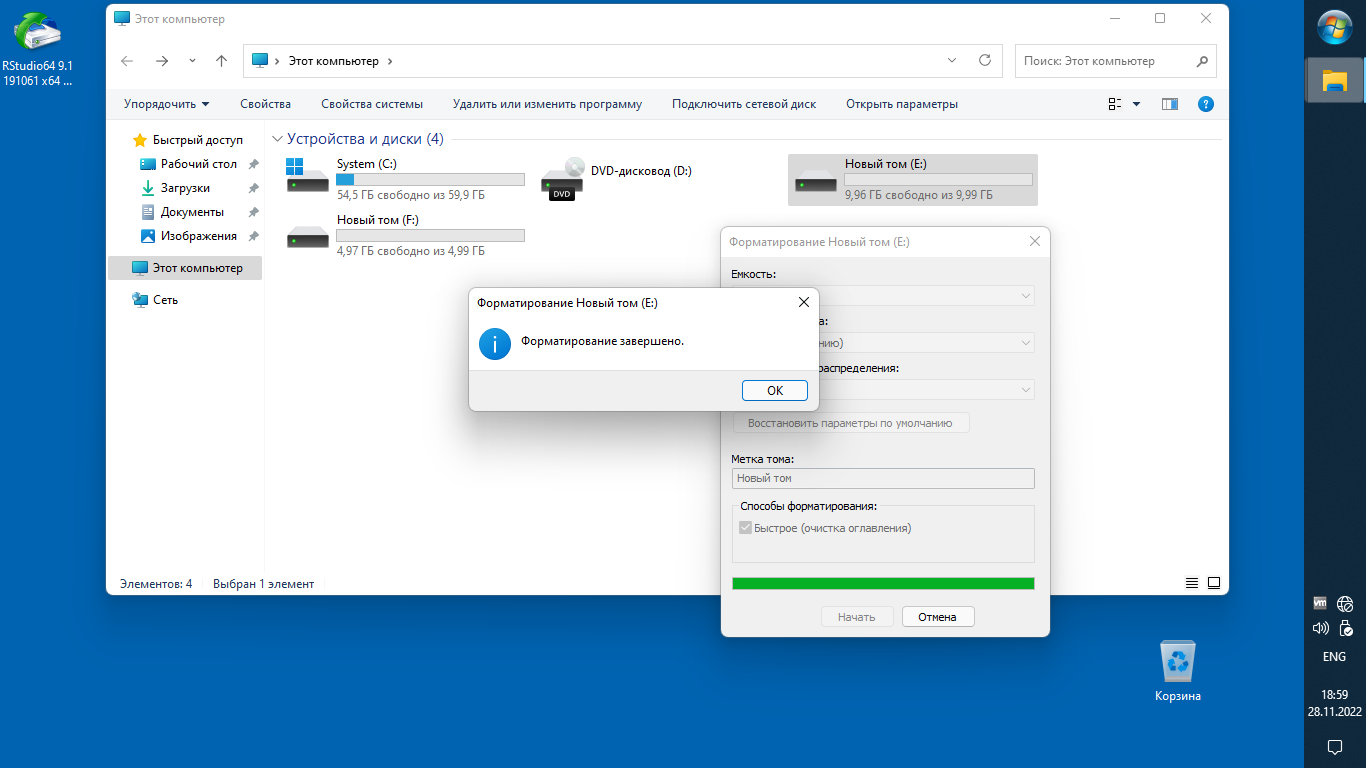Viewport: 1366px width, 768px height.
Task: Click OK in the format complete dialog
Action: (774, 390)
